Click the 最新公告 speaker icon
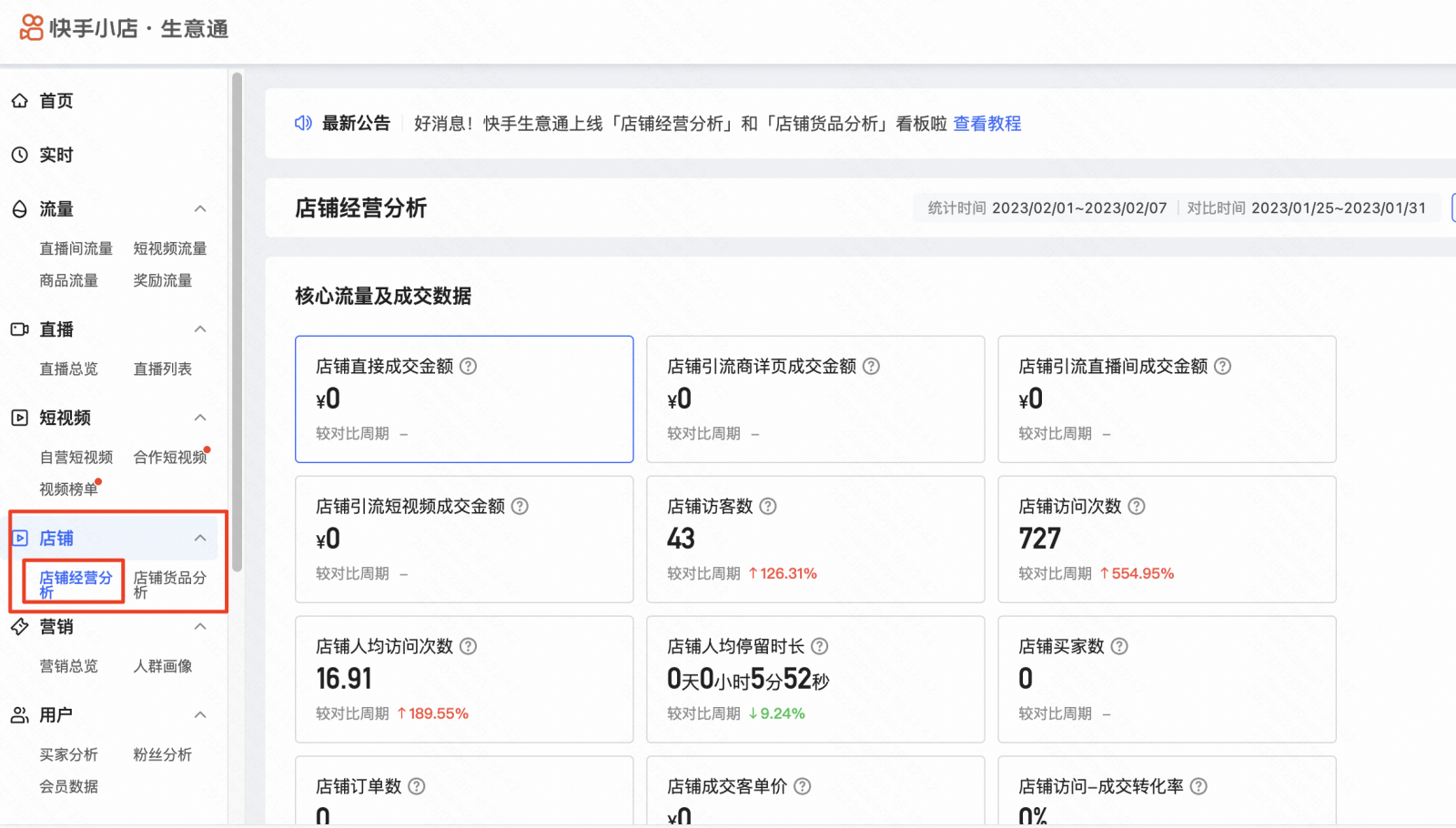This screenshot has height=828, width=1456. point(303,123)
